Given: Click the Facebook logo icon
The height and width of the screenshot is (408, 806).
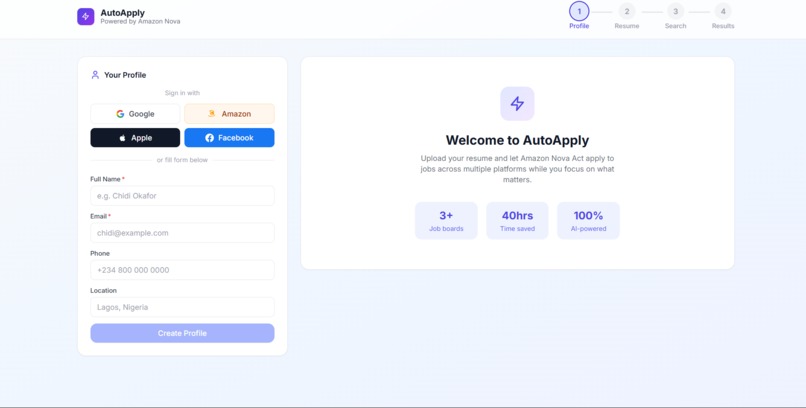Looking at the screenshot, I should click(209, 138).
